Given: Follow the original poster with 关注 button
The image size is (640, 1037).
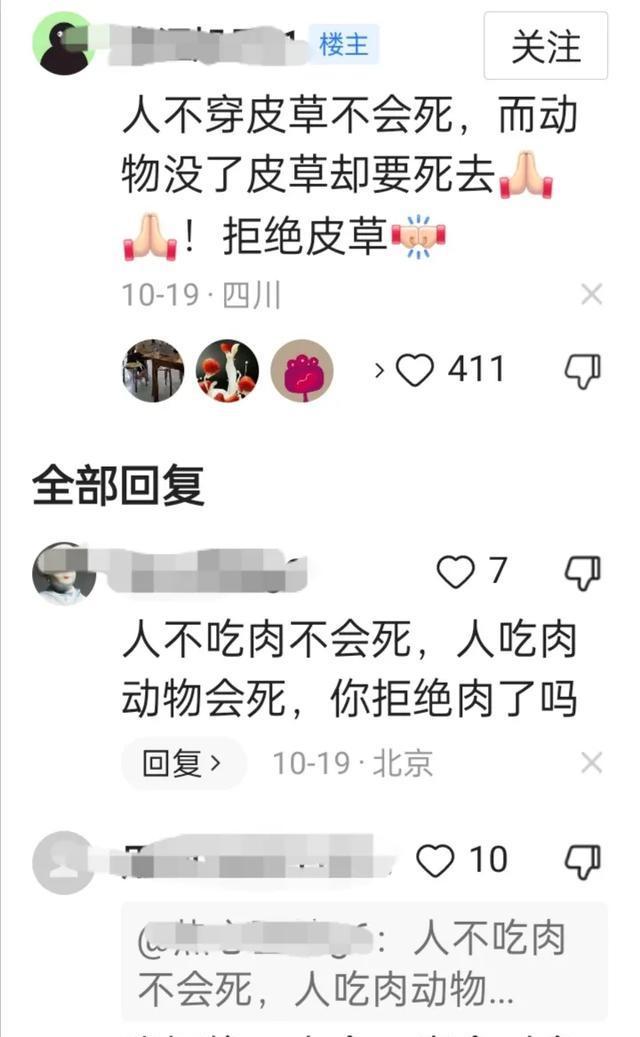Looking at the screenshot, I should pyautogui.click(x=545, y=46).
